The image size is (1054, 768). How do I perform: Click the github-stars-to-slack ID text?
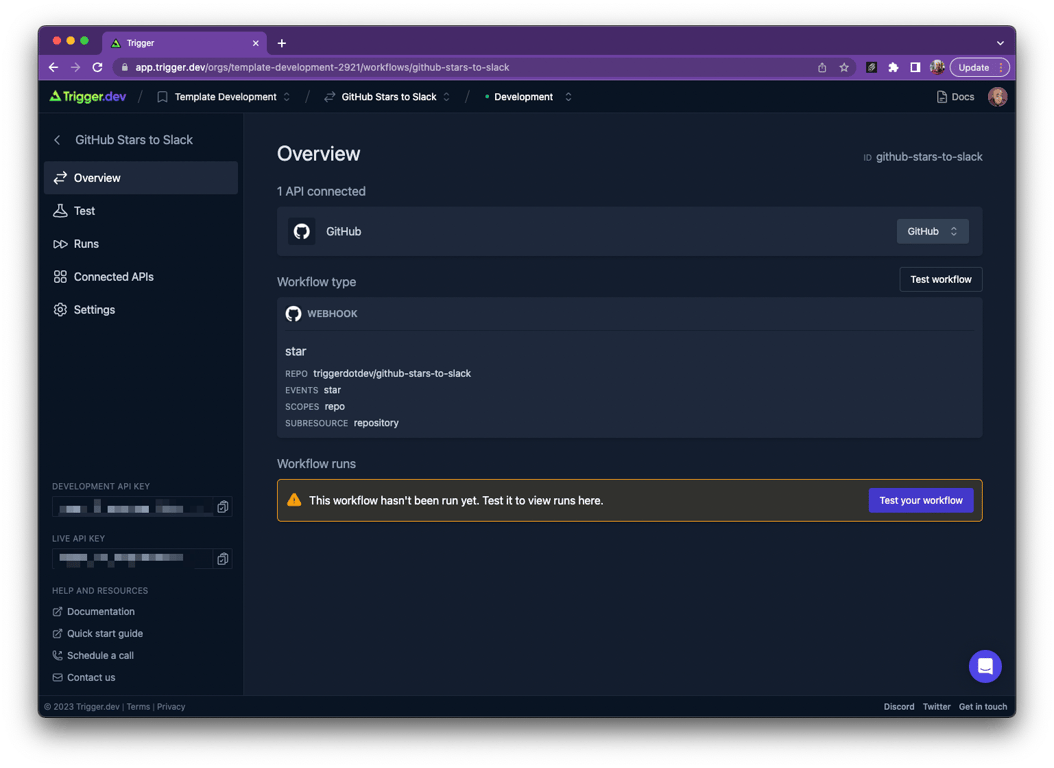click(929, 157)
